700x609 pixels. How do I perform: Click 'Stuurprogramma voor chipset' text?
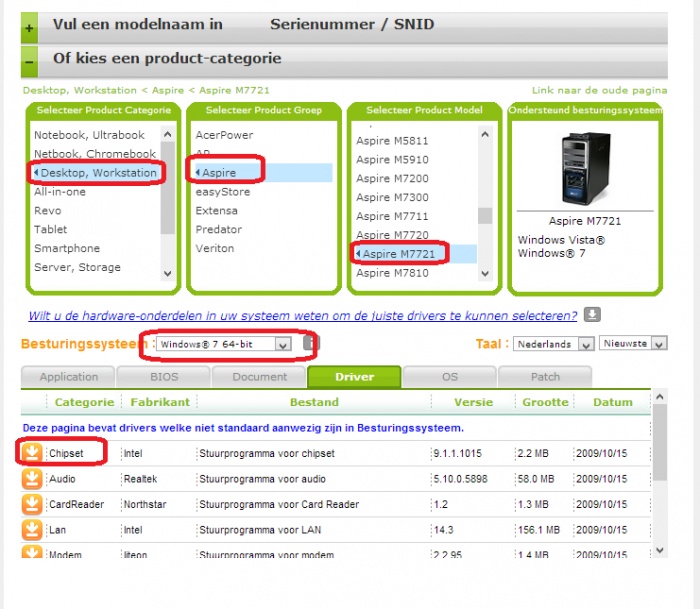[x=267, y=453]
